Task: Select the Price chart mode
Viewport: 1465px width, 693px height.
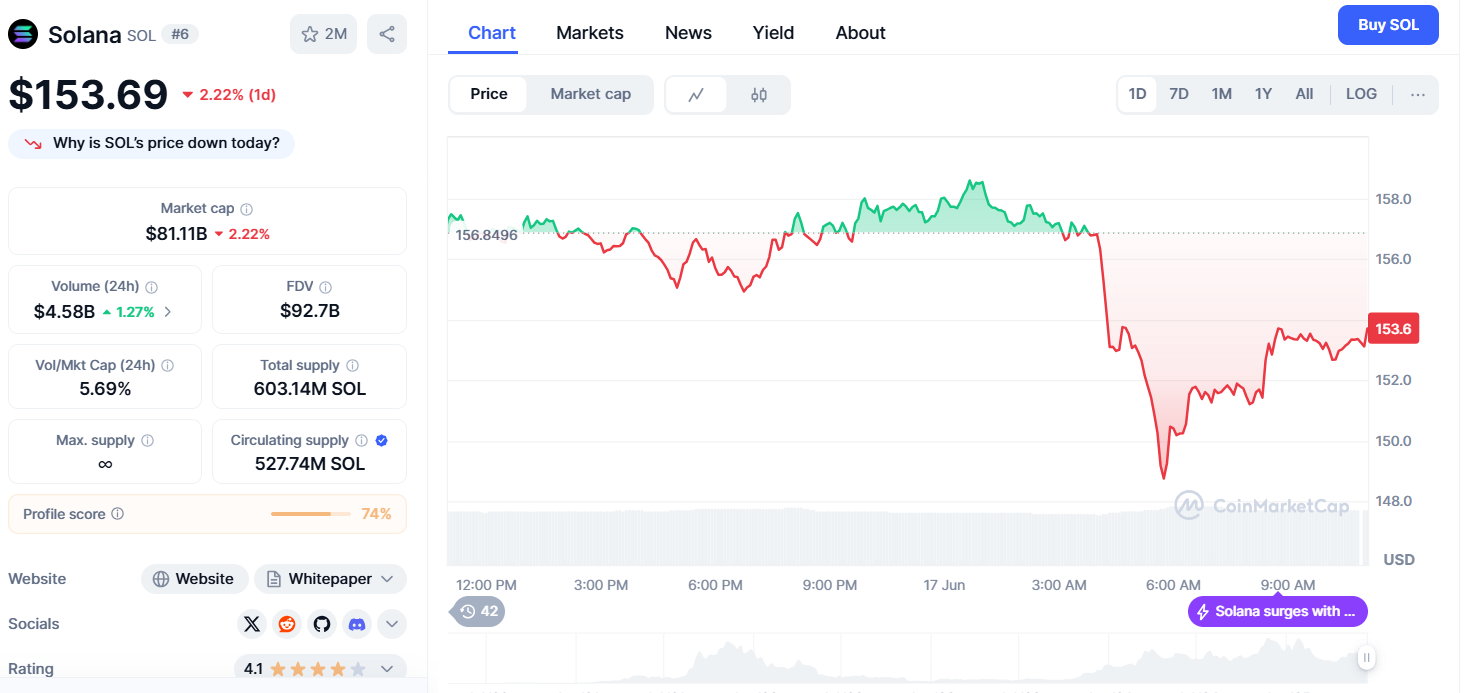Action: [x=489, y=94]
